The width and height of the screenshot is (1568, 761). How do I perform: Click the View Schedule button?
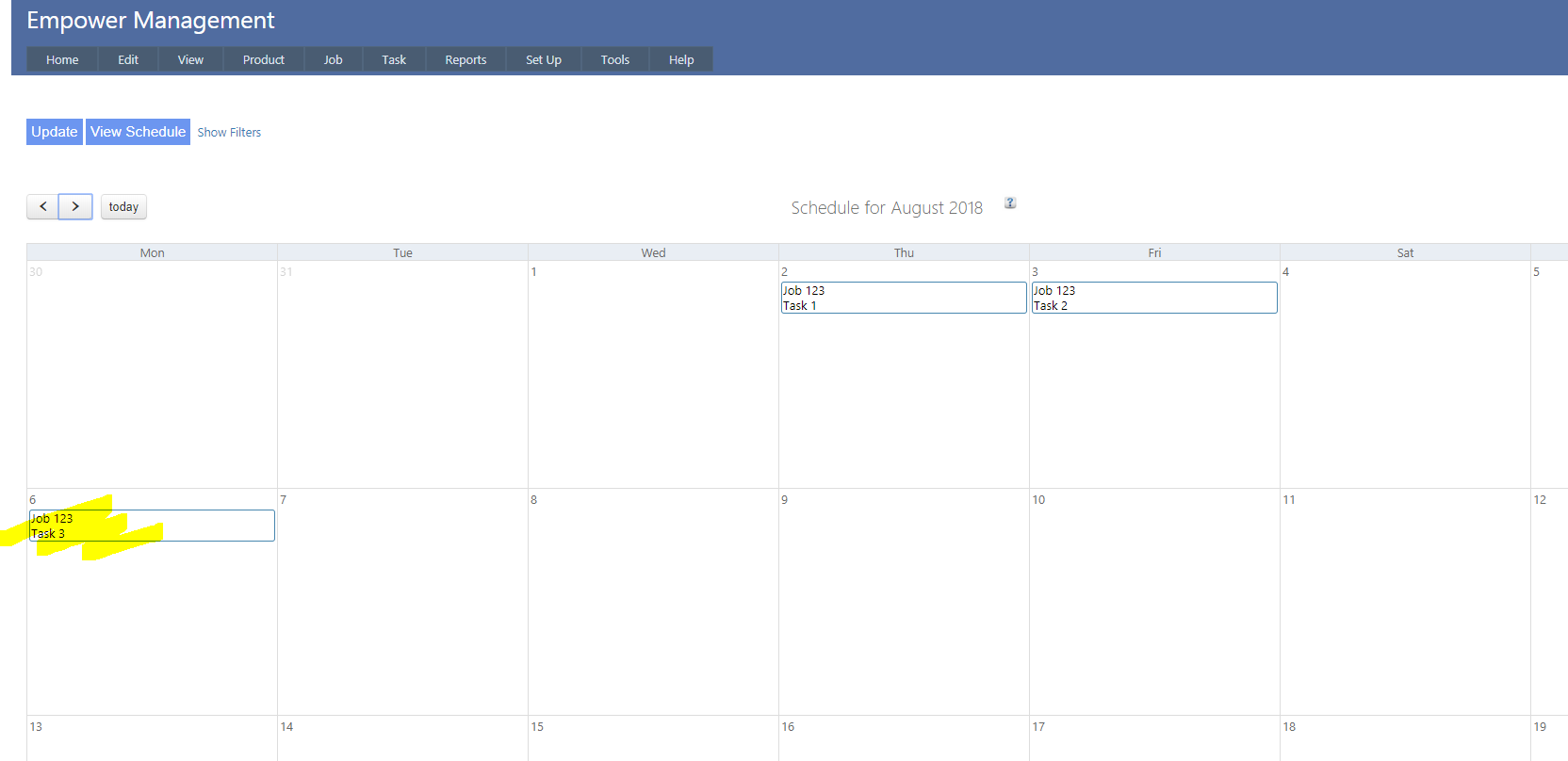(x=138, y=132)
